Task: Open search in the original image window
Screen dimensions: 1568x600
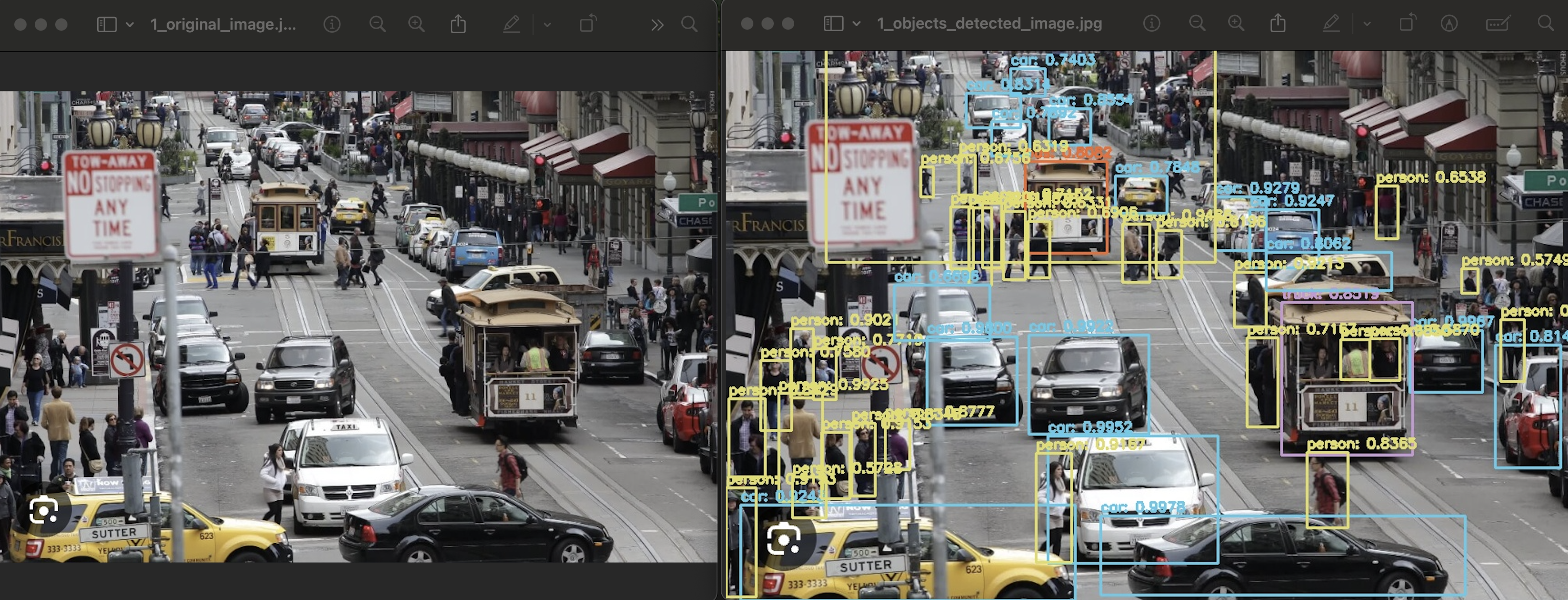Action: [689, 25]
